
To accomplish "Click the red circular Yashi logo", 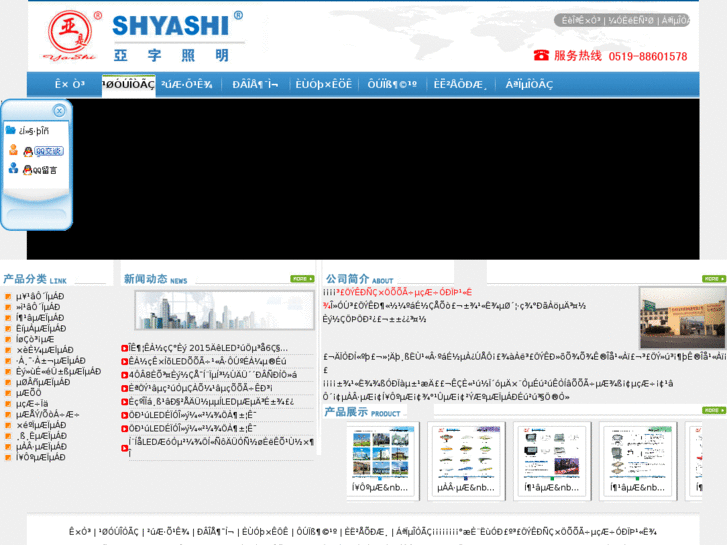I will point(70,32).
